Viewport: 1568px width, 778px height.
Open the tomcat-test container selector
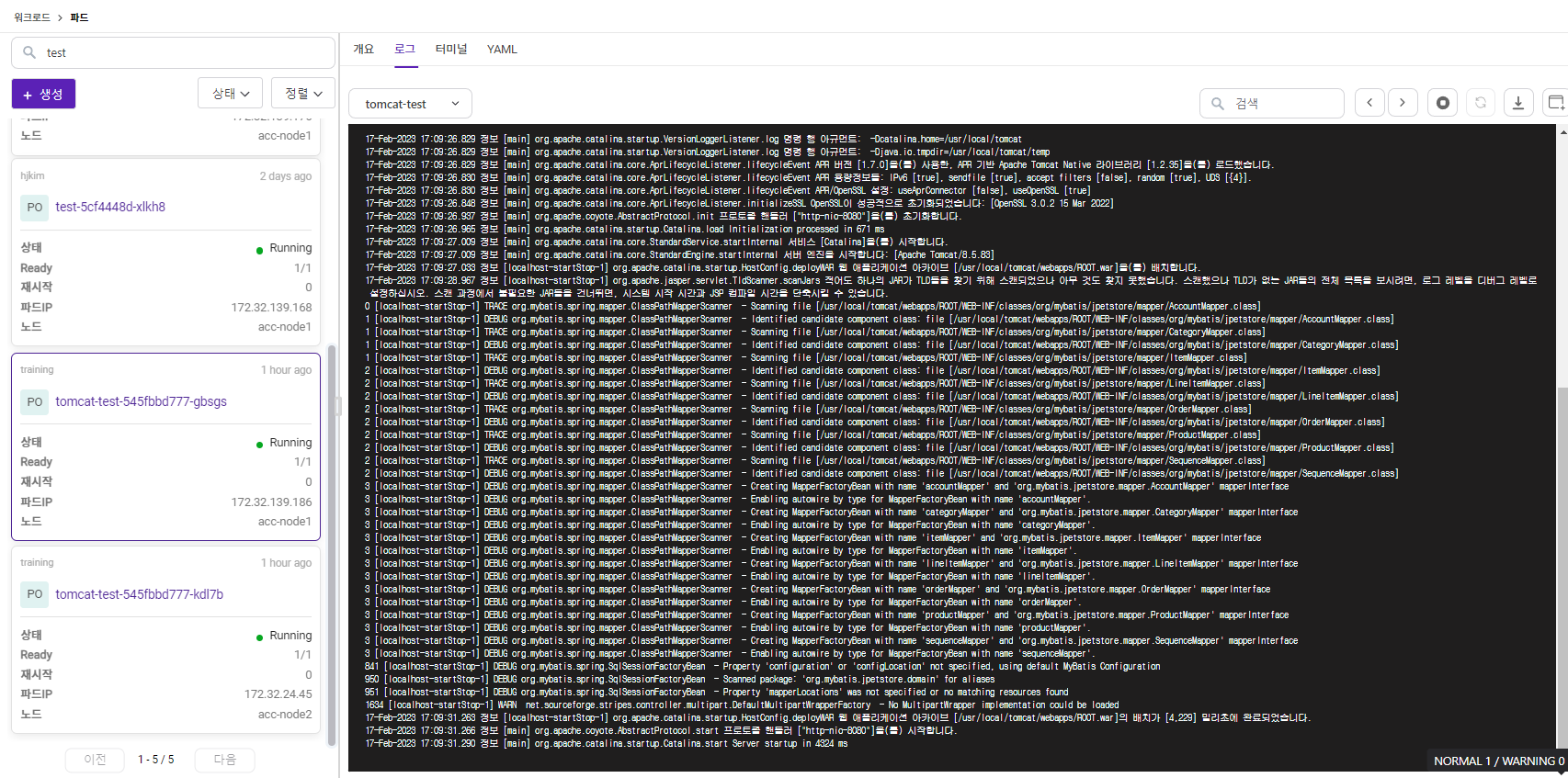tap(411, 104)
